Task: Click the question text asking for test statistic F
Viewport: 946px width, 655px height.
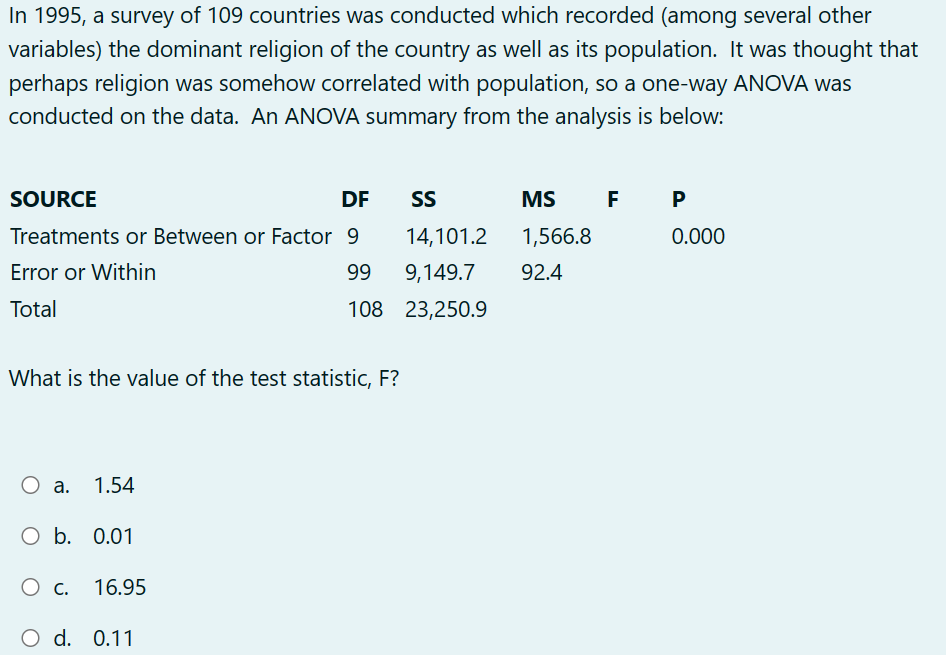Action: pyautogui.click(x=204, y=378)
